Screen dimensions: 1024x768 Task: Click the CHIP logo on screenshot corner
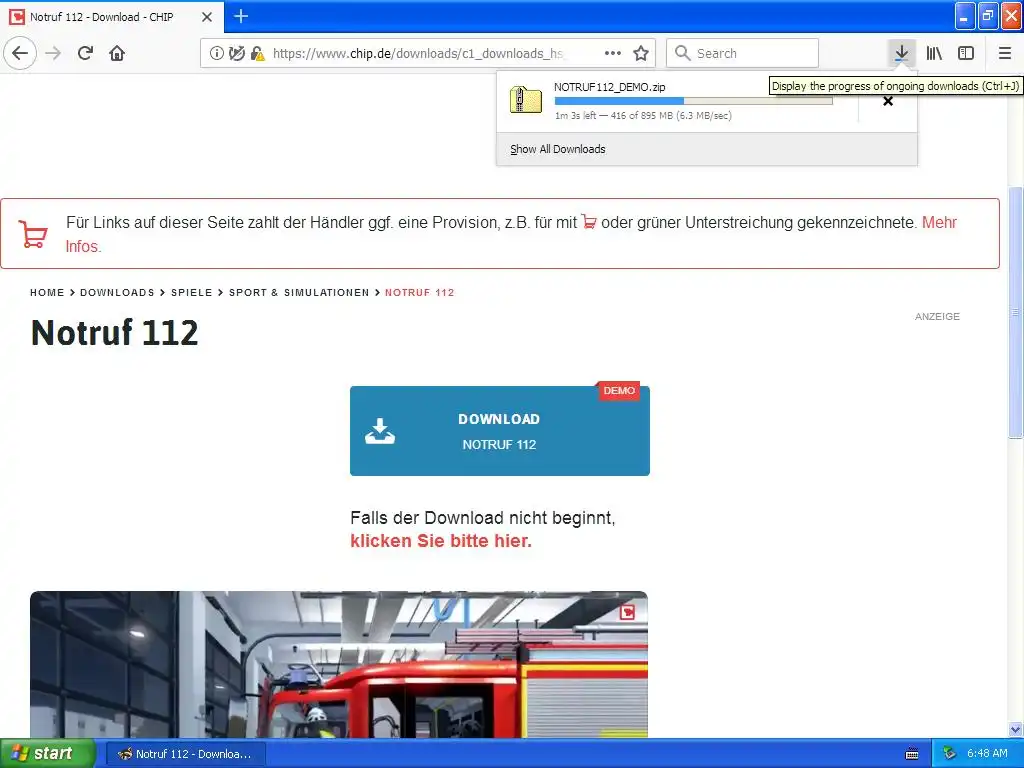click(x=628, y=612)
